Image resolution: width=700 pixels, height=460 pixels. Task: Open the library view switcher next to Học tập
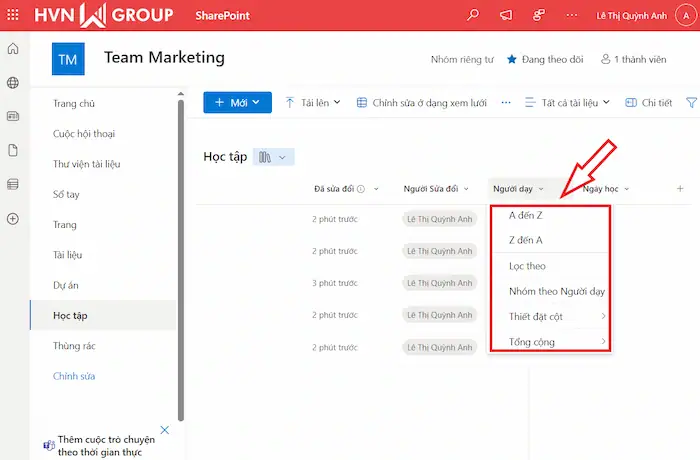click(x=274, y=157)
